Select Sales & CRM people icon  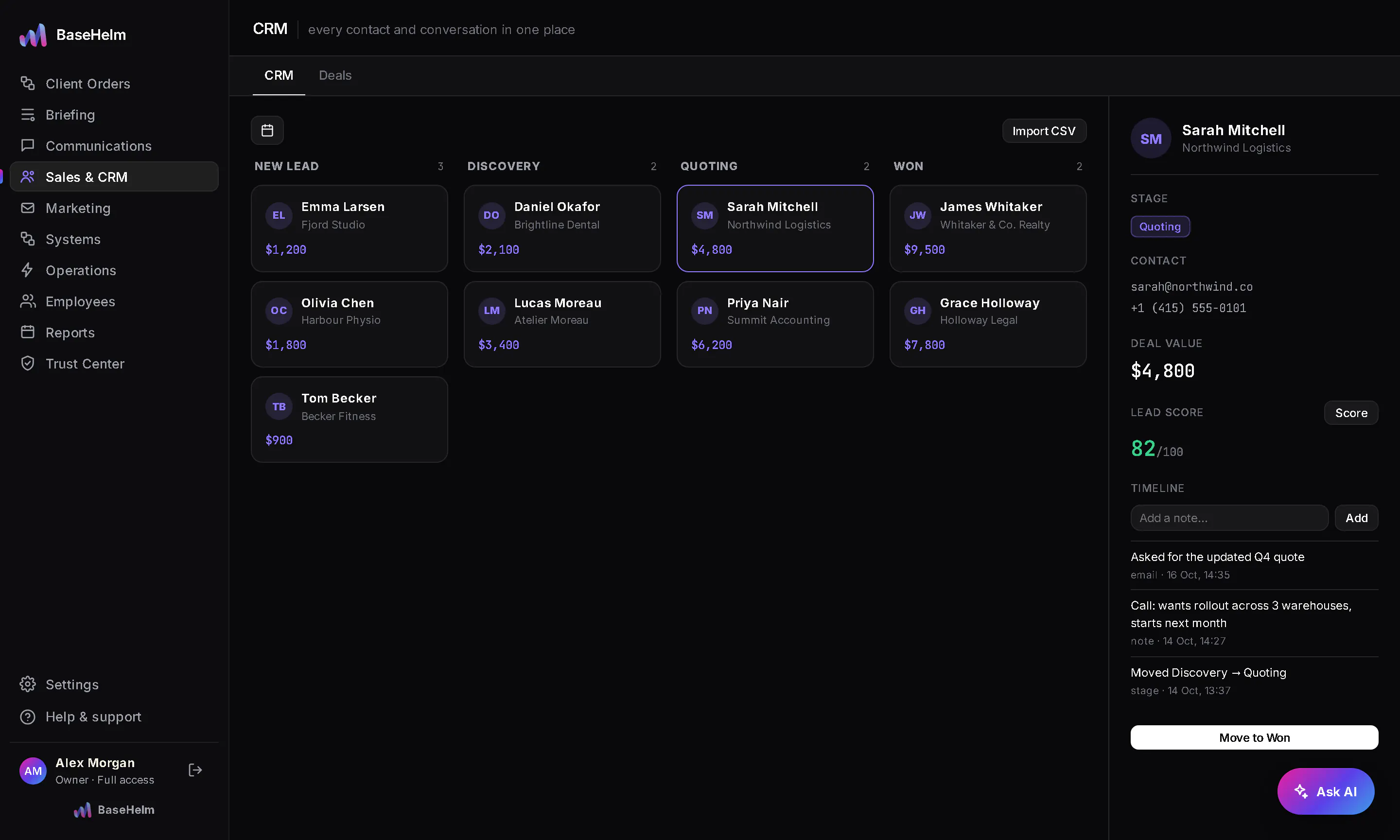[27, 176]
